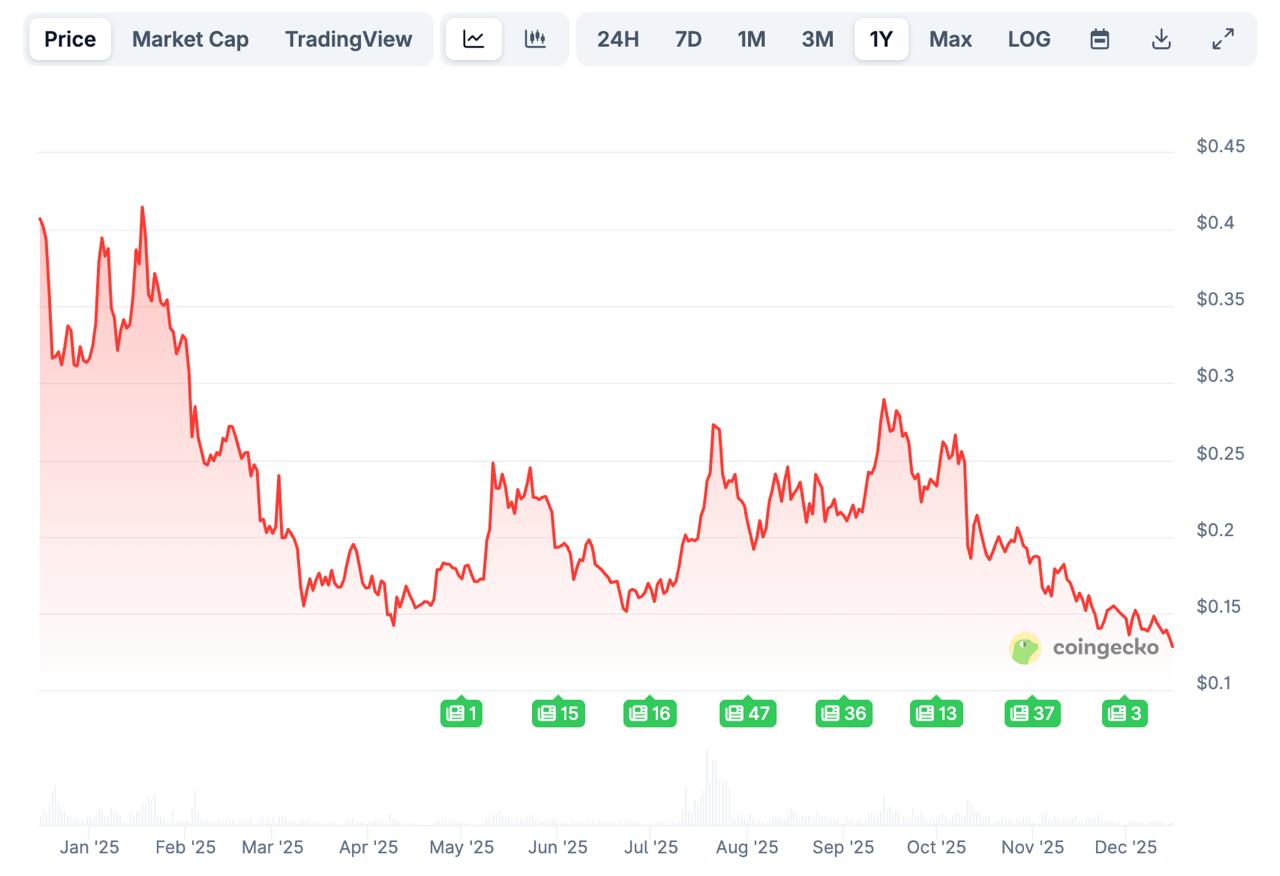Select the 24H time range button

(617, 39)
